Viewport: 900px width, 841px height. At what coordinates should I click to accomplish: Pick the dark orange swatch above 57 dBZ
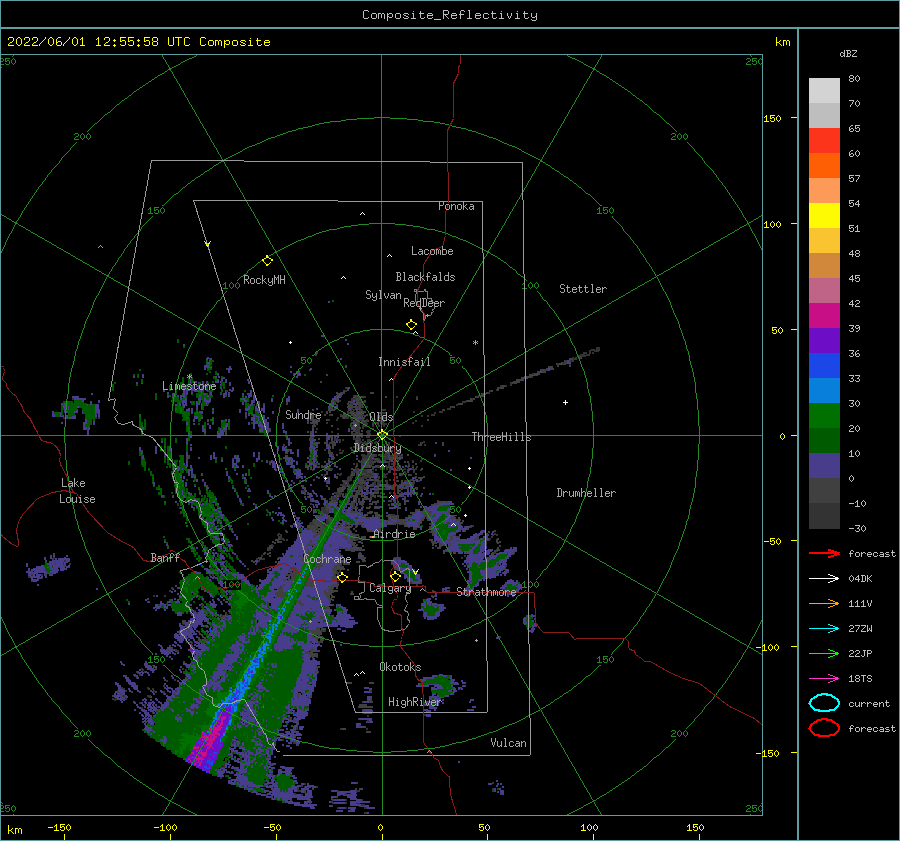point(824,165)
